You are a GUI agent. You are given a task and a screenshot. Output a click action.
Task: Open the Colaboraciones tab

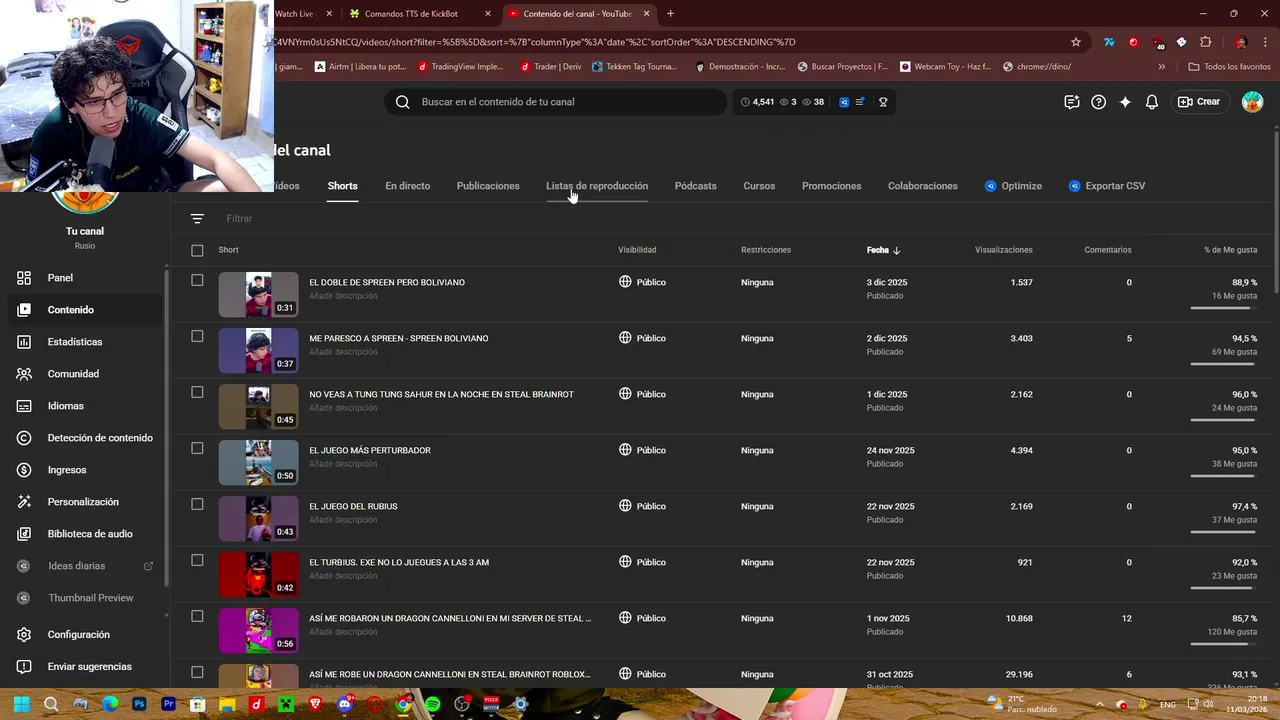922,186
